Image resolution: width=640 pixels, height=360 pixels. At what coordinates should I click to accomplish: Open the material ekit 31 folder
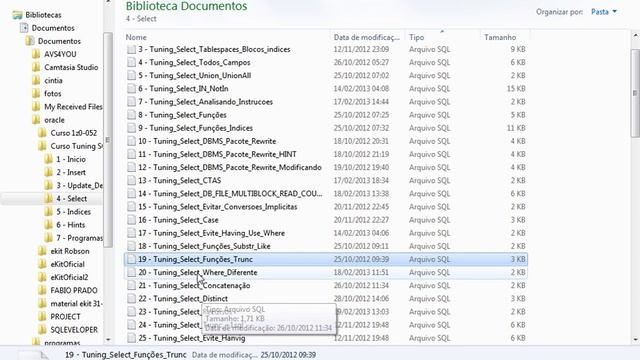click(76, 304)
